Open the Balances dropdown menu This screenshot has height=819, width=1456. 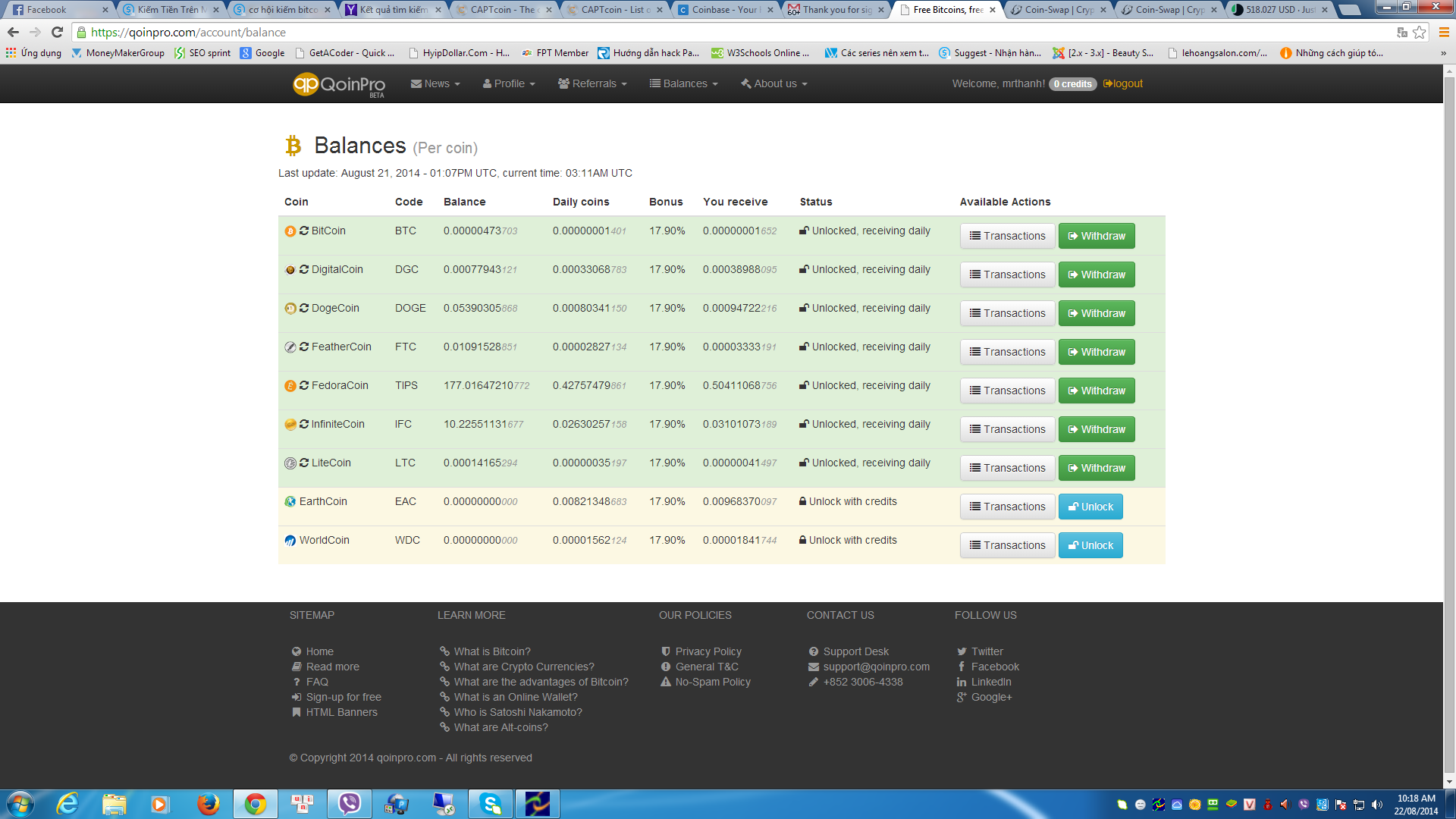tap(683, 83)
